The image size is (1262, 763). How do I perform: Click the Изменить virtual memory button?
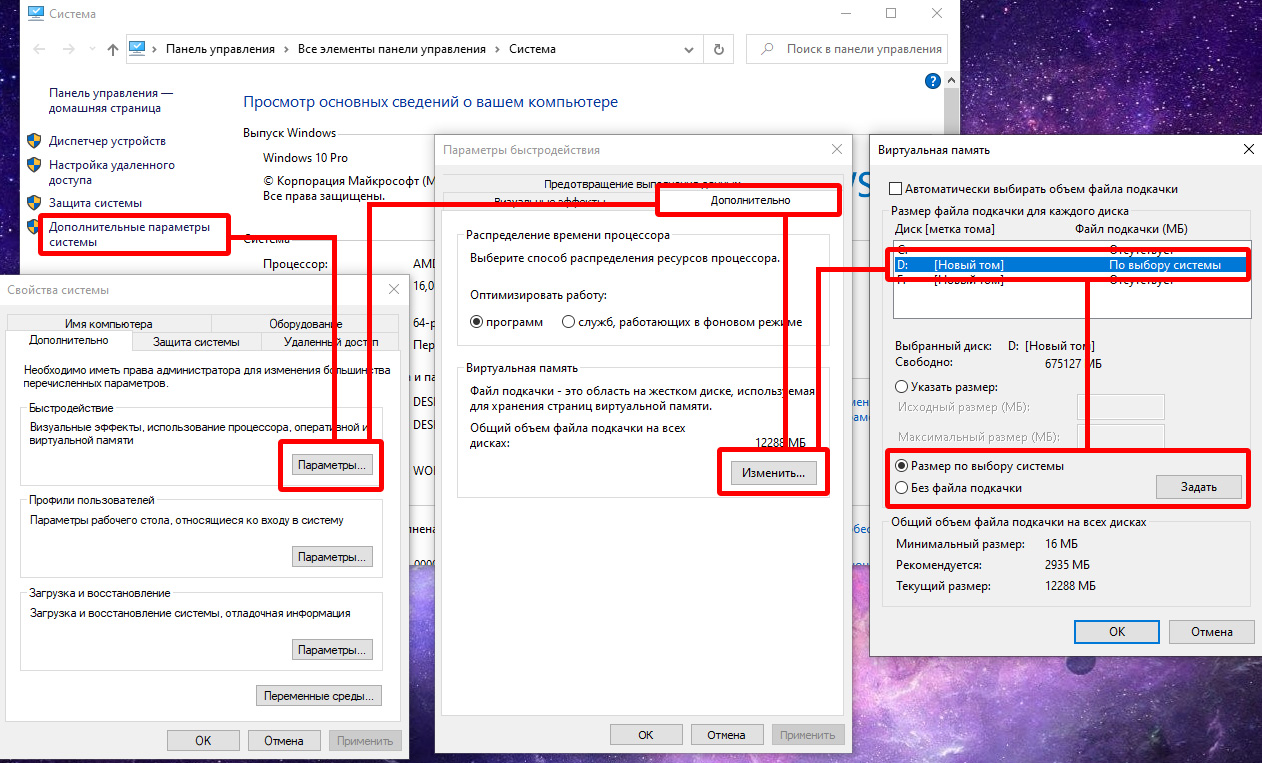pyautogui.click(x=773, y=473)
